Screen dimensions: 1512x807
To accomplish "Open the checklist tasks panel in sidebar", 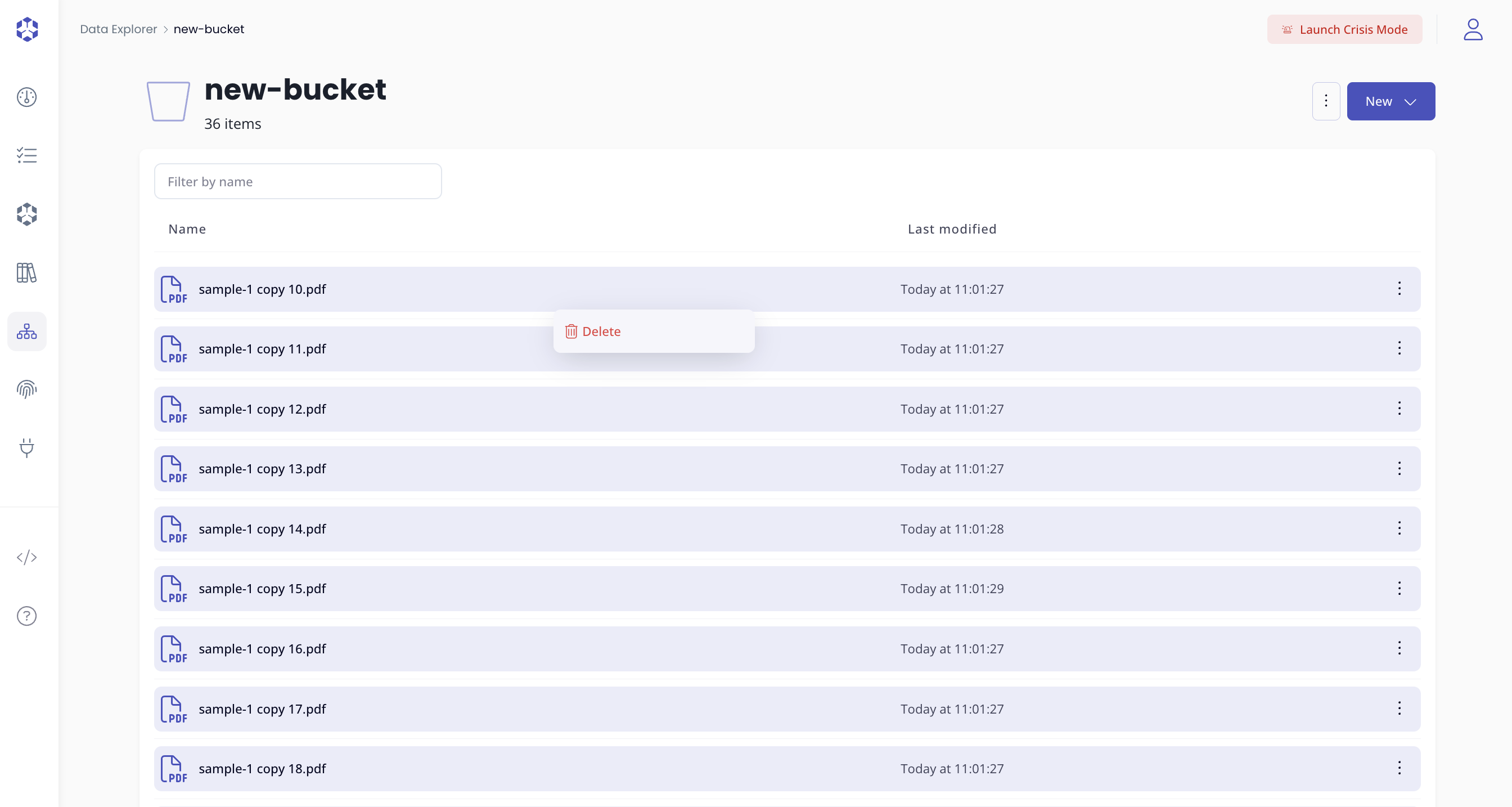I will pos(26,155).
